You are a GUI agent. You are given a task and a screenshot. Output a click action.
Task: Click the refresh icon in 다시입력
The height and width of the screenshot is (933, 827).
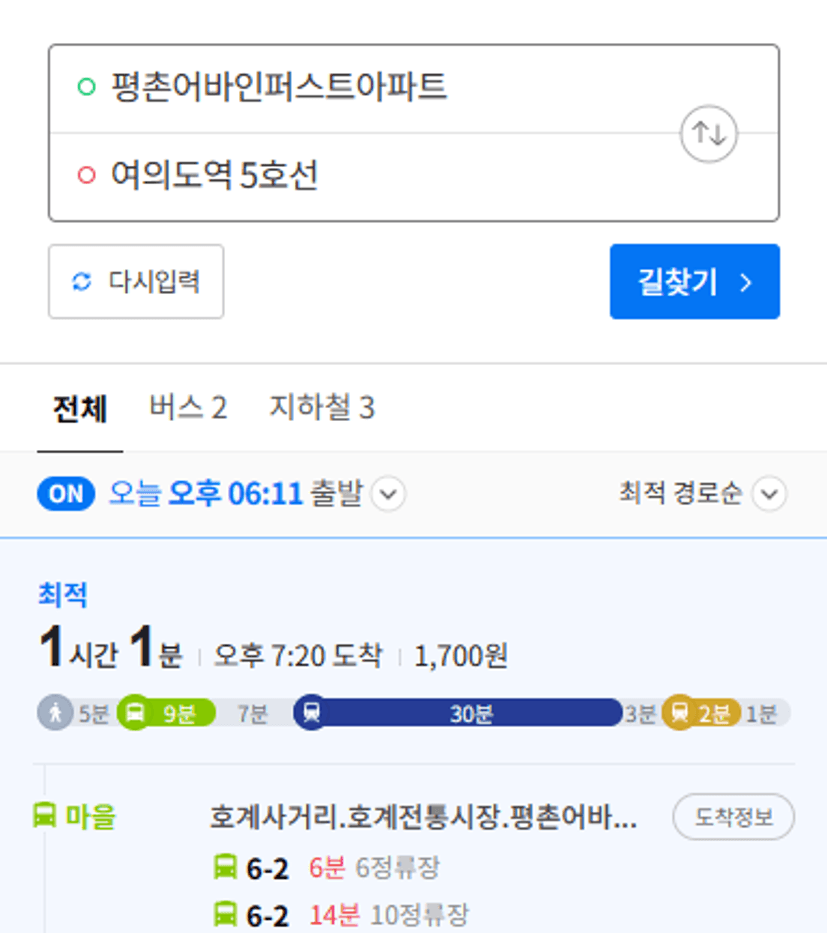point(82,281)
